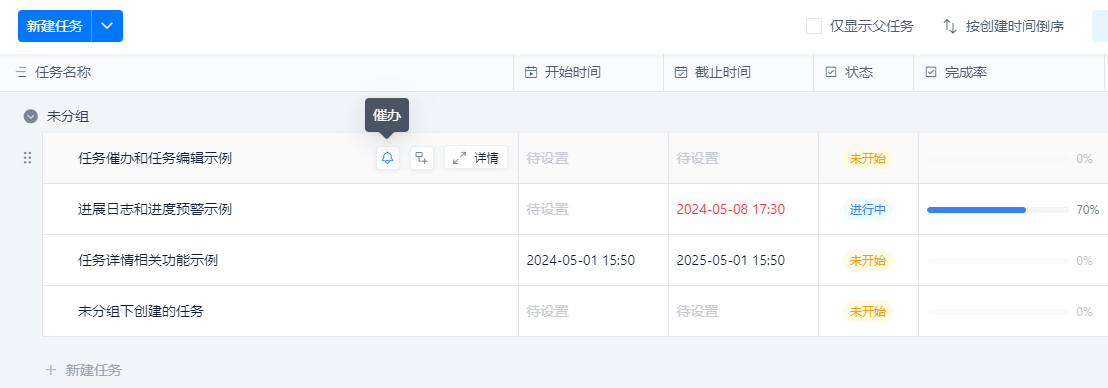The width and height of the screenshot is (1108, 388).
Task: Click the 进行中 status tag
Action: [867, 209]
